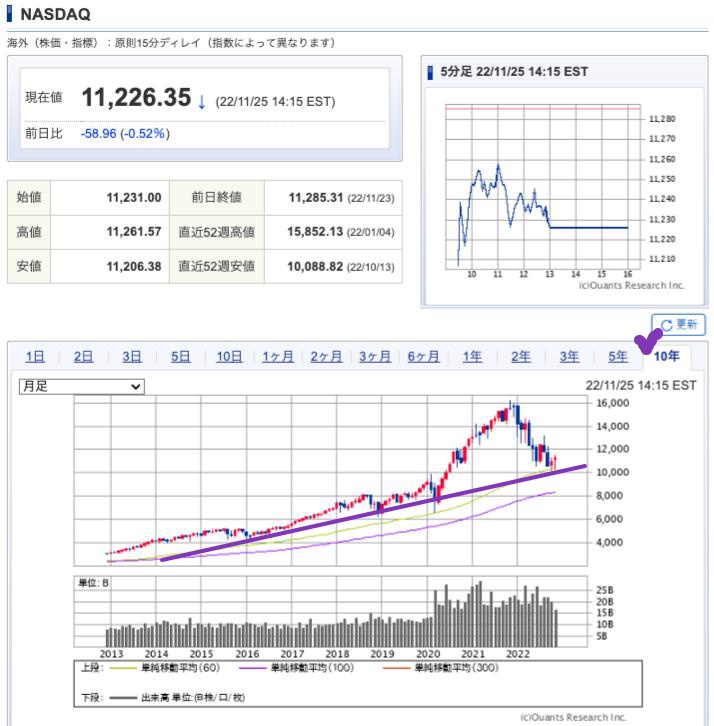Viewport: 714px width, 726px height.
Task: Select the 5年 chart range tab
Action: coord(618,357)
